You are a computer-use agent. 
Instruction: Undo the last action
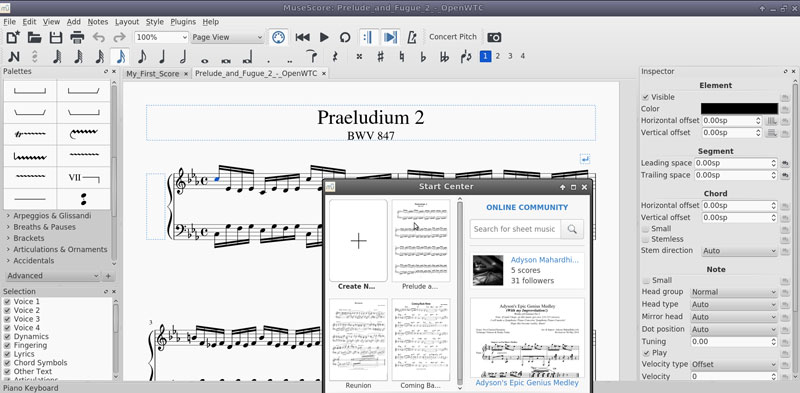(98, 37)
